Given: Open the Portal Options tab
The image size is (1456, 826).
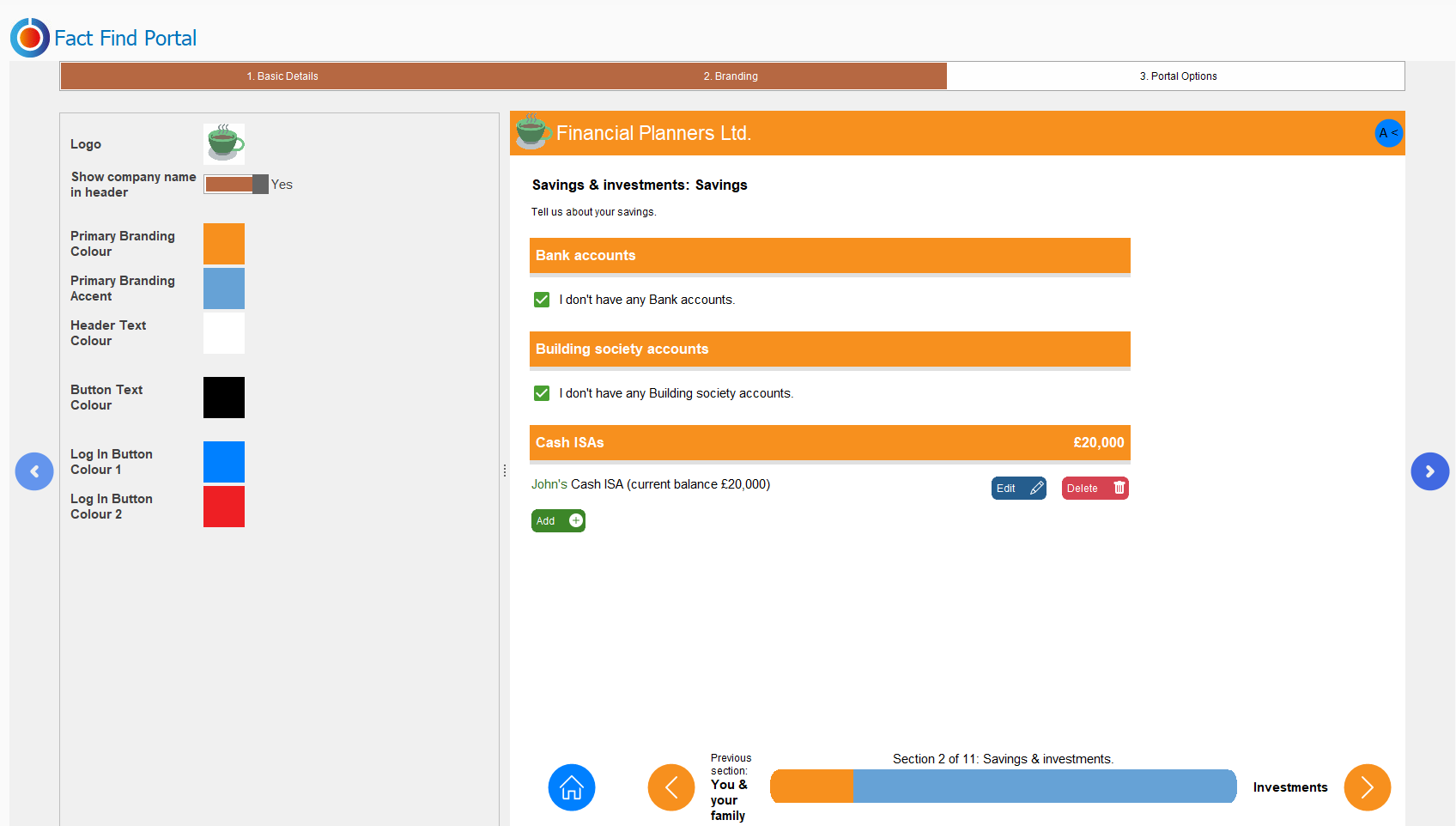Looking at the screenshot, I should (1178, 76).
